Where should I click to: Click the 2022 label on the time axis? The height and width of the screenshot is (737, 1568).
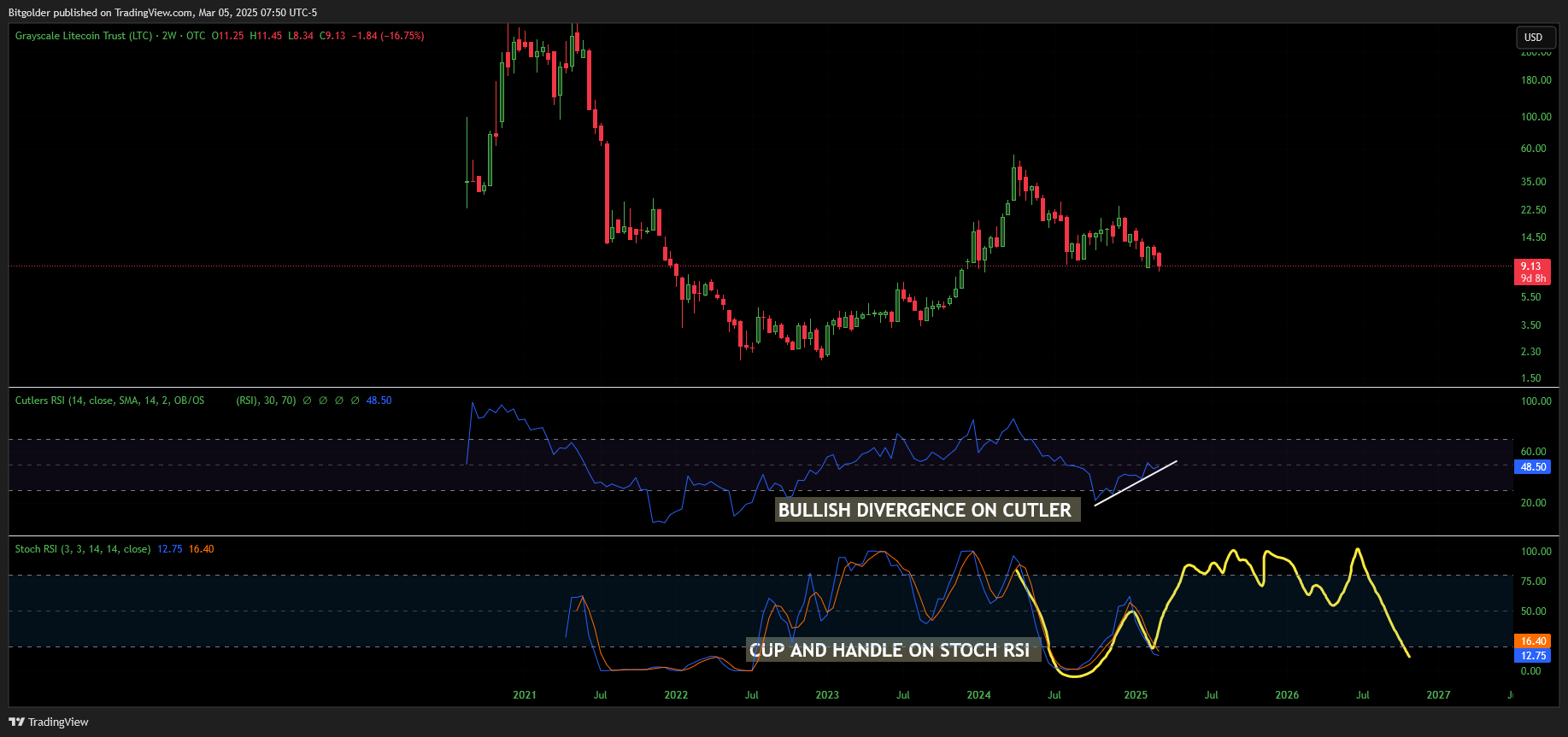click(x=676, y=695)
